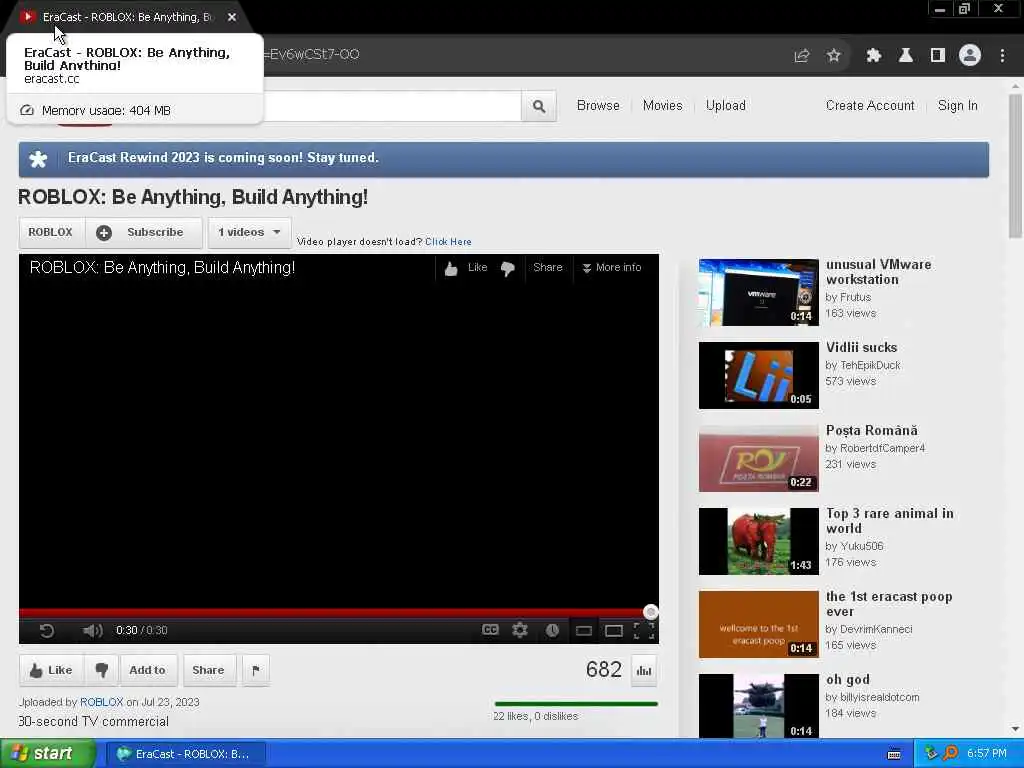Open the Chrome profile avatar
The height and width of the screenshot is (768, 1024).
[970, 56]
